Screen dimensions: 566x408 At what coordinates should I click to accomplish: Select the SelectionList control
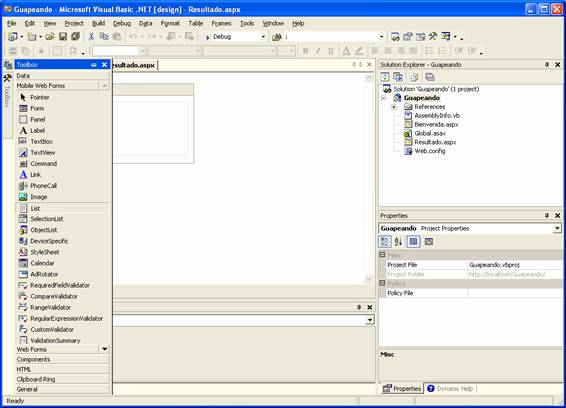tap(62, 219)
